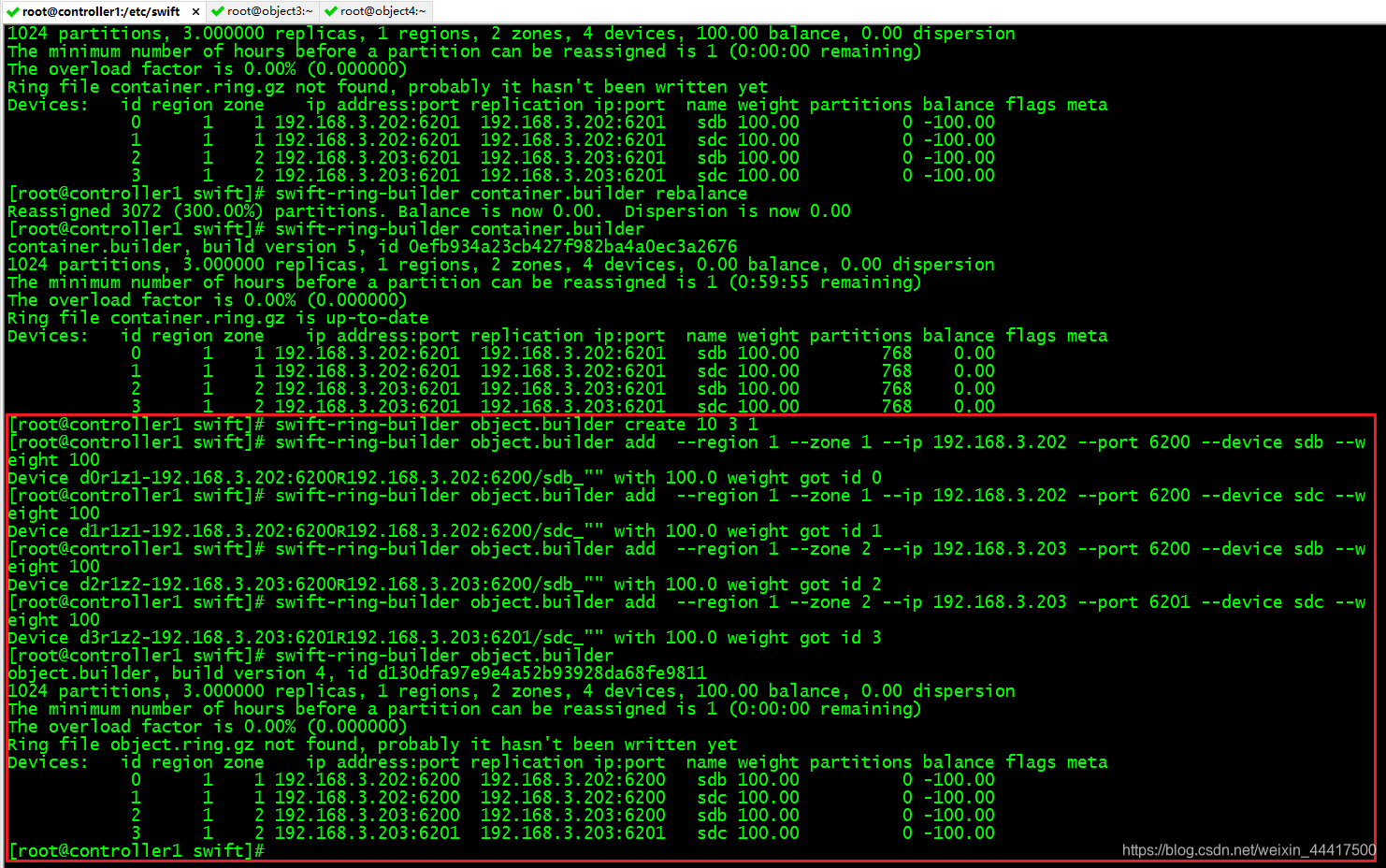Click the 'Device d2r1z2-192.168.3.203' output line
1386x868 pixels.
[444, 585]
